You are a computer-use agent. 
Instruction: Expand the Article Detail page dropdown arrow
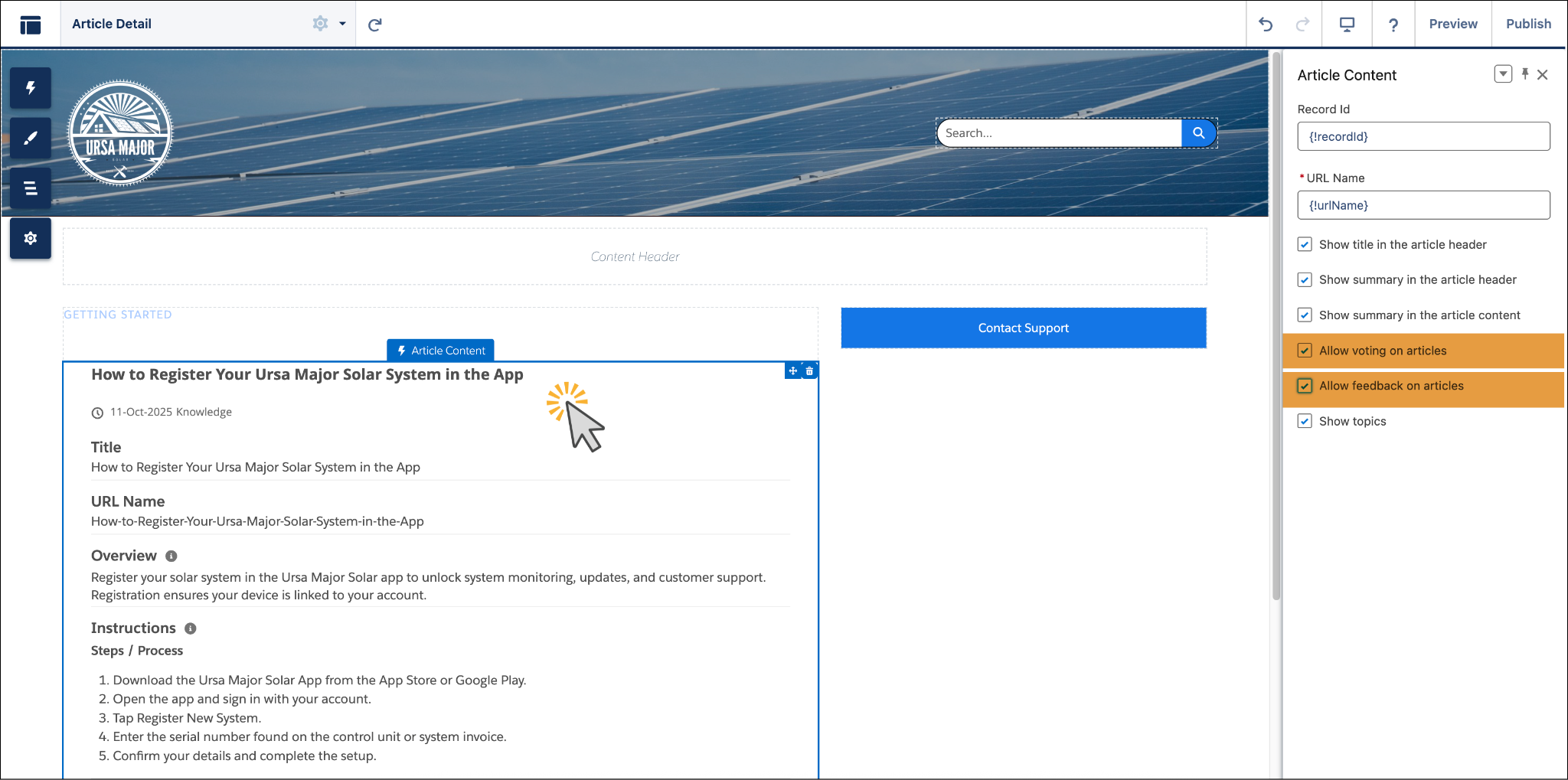342,24
